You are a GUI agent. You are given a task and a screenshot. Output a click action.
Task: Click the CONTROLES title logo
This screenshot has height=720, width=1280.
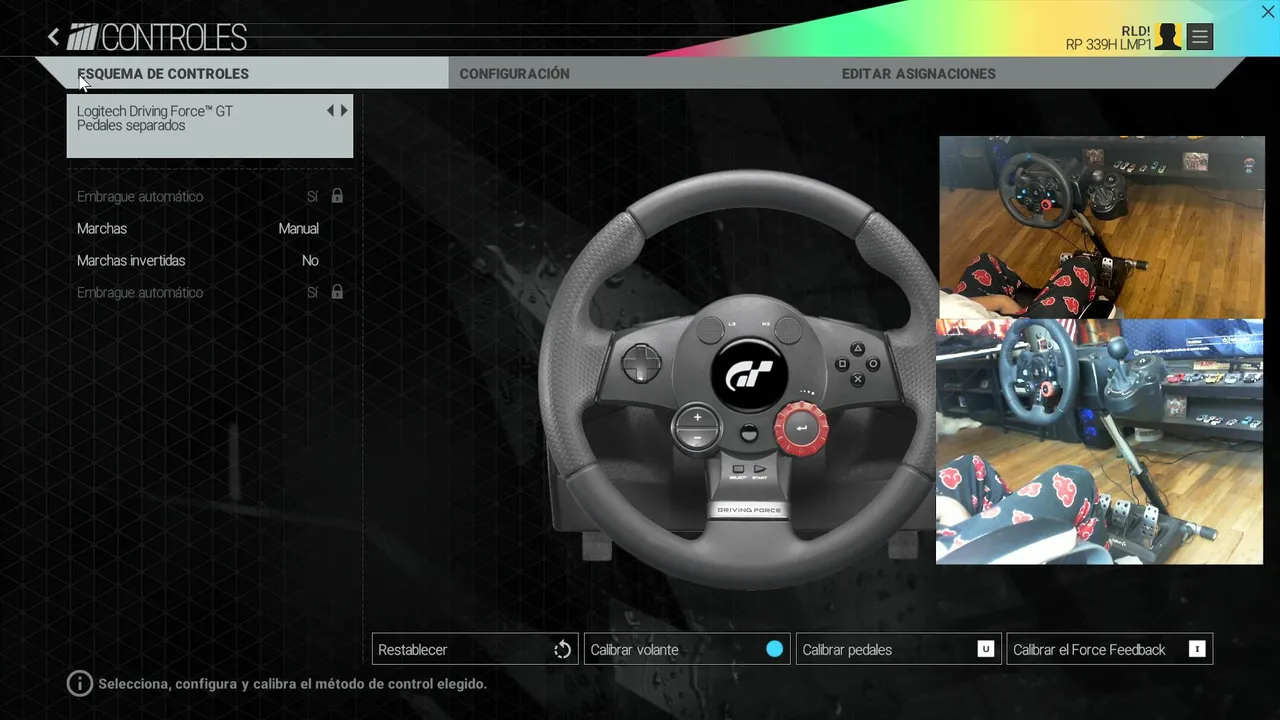pyautogui.click(x=157, y=38)
